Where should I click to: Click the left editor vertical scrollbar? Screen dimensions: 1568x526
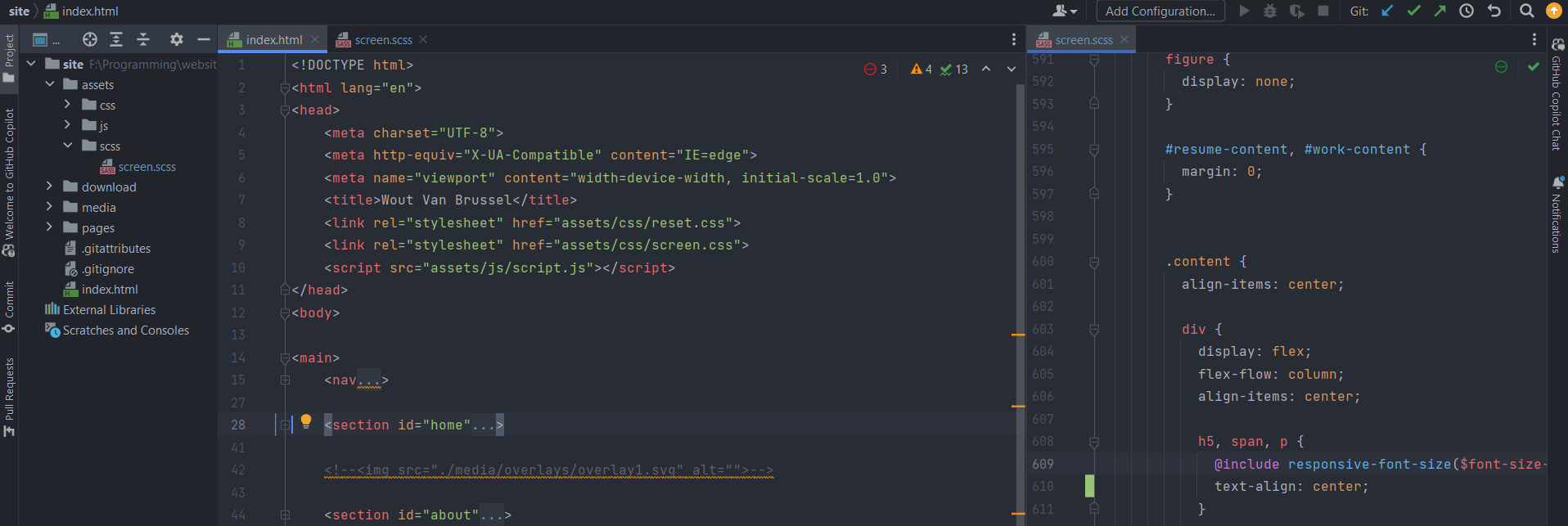tap(1020, 245)
